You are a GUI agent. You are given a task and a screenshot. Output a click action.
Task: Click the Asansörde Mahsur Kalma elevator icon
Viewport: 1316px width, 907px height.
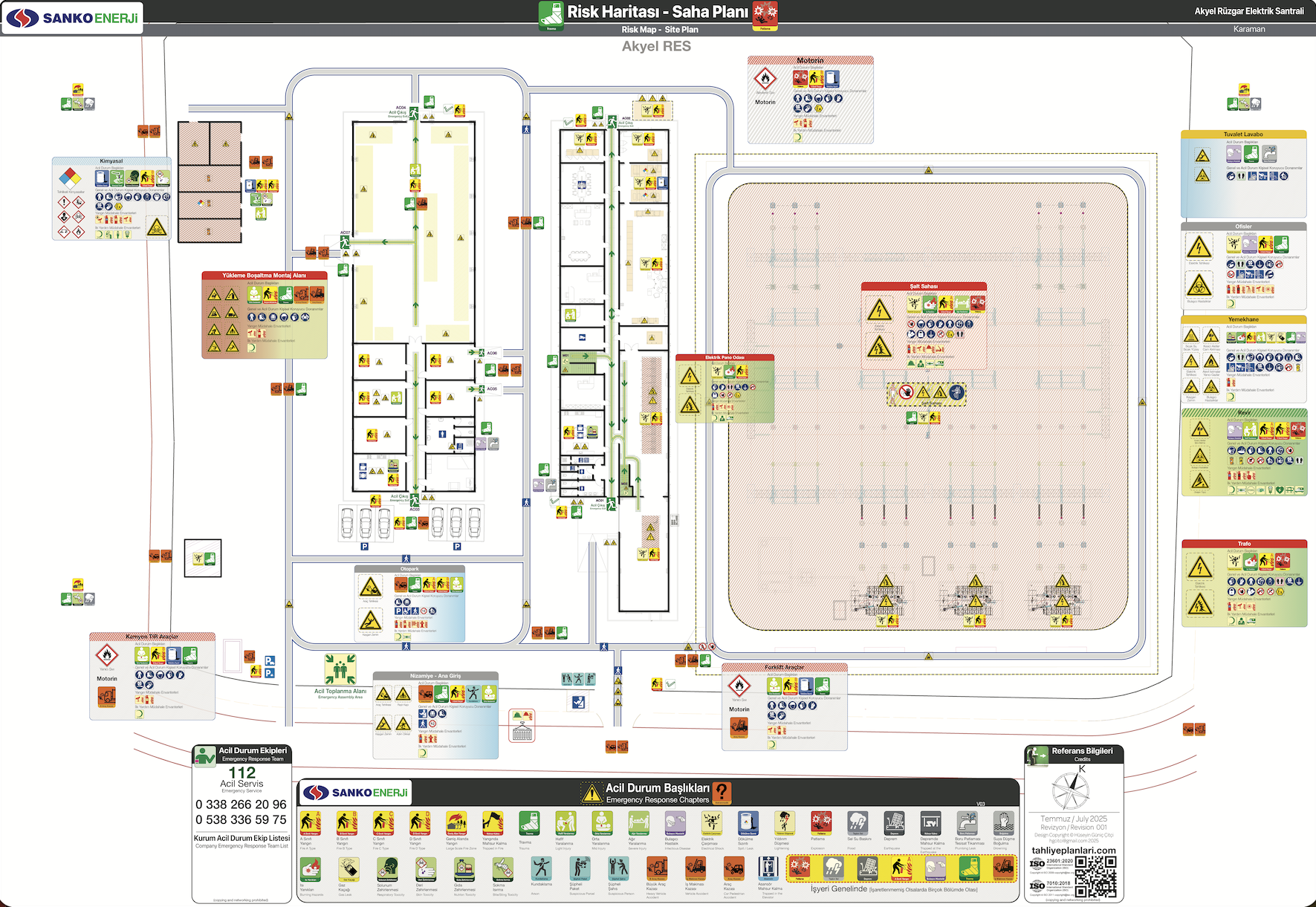768,868
